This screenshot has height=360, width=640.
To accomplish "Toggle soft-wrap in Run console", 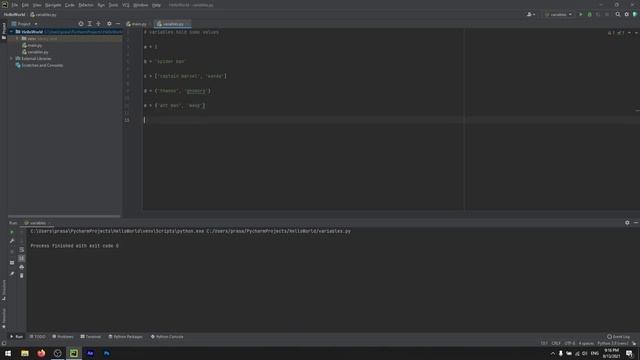I will [x=22, y=249].
